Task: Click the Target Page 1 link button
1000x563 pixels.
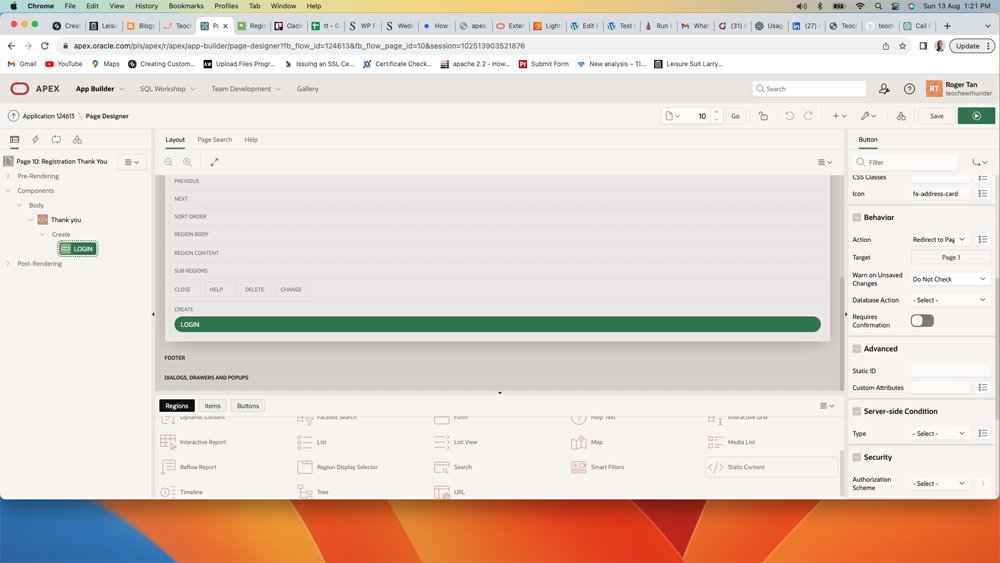Action: [x=950, y=258]
